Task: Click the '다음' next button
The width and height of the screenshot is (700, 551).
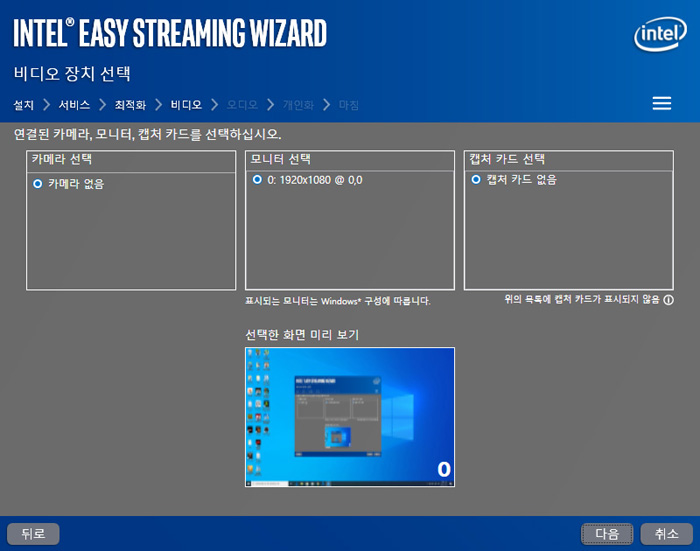Action: pos(607,534)
